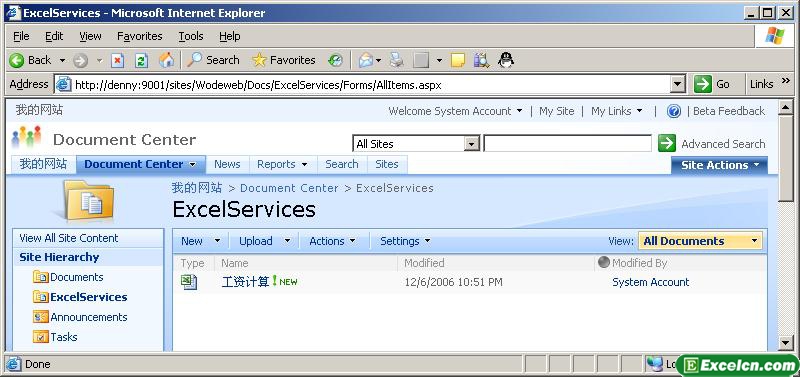Screen dimensions: 800x377
Task: Open the File menu
Action: 21,36
